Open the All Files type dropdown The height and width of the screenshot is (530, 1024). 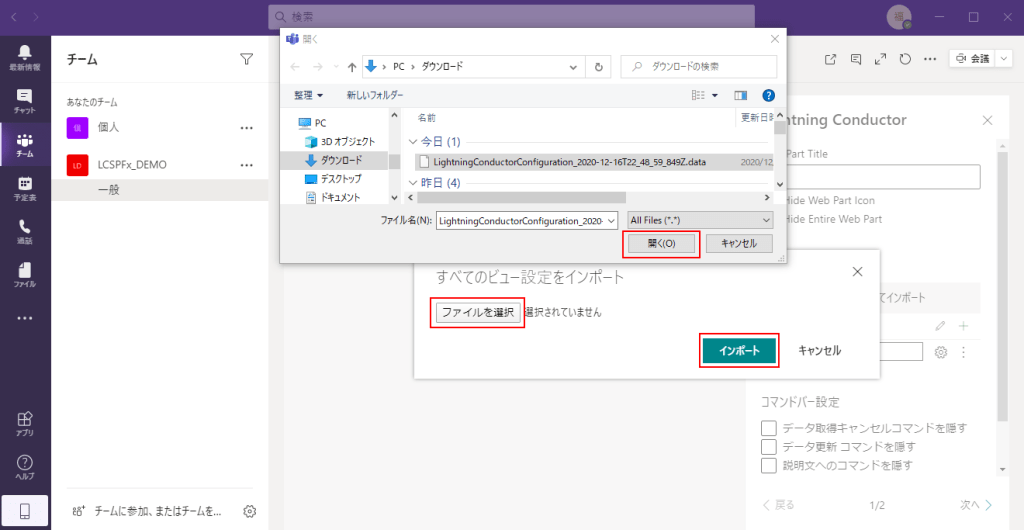pyautogui.click(x=700, y=220)
